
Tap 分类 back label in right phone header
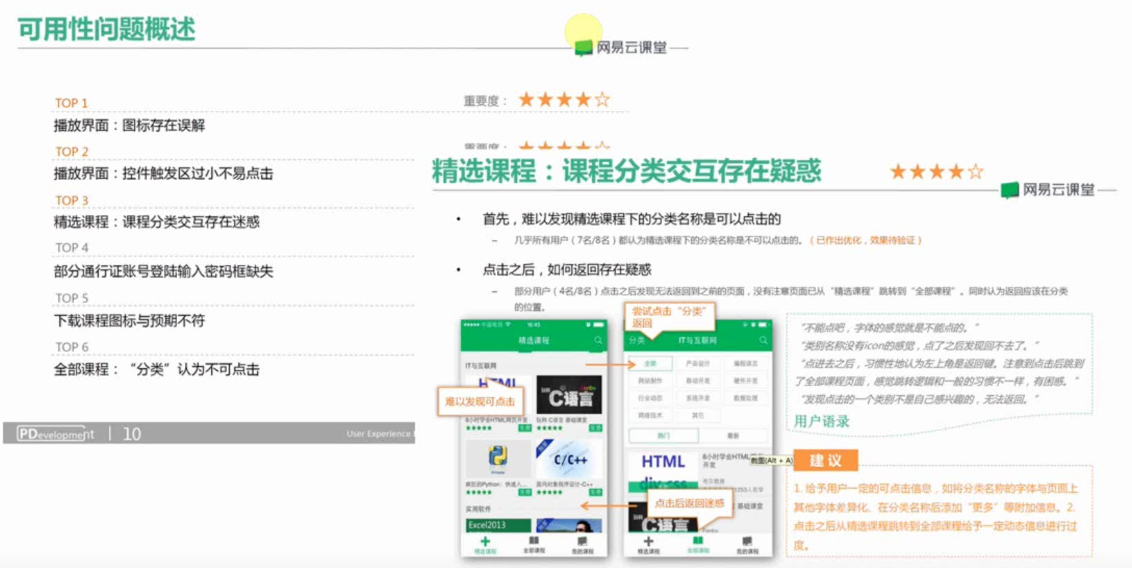[x=637, y=340]
